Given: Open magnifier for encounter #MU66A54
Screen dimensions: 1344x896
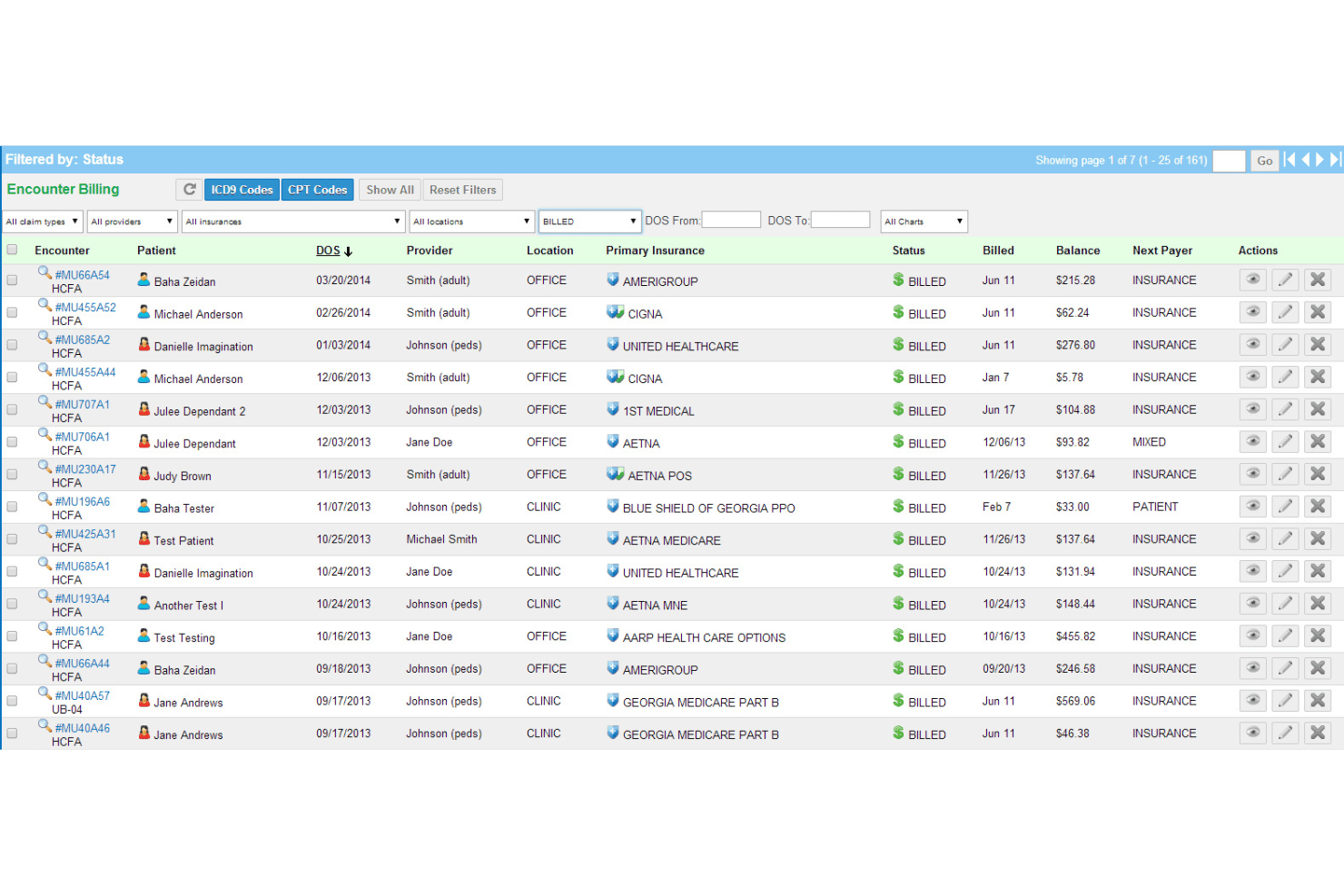Looking at the screenshot, I should 44,272.
